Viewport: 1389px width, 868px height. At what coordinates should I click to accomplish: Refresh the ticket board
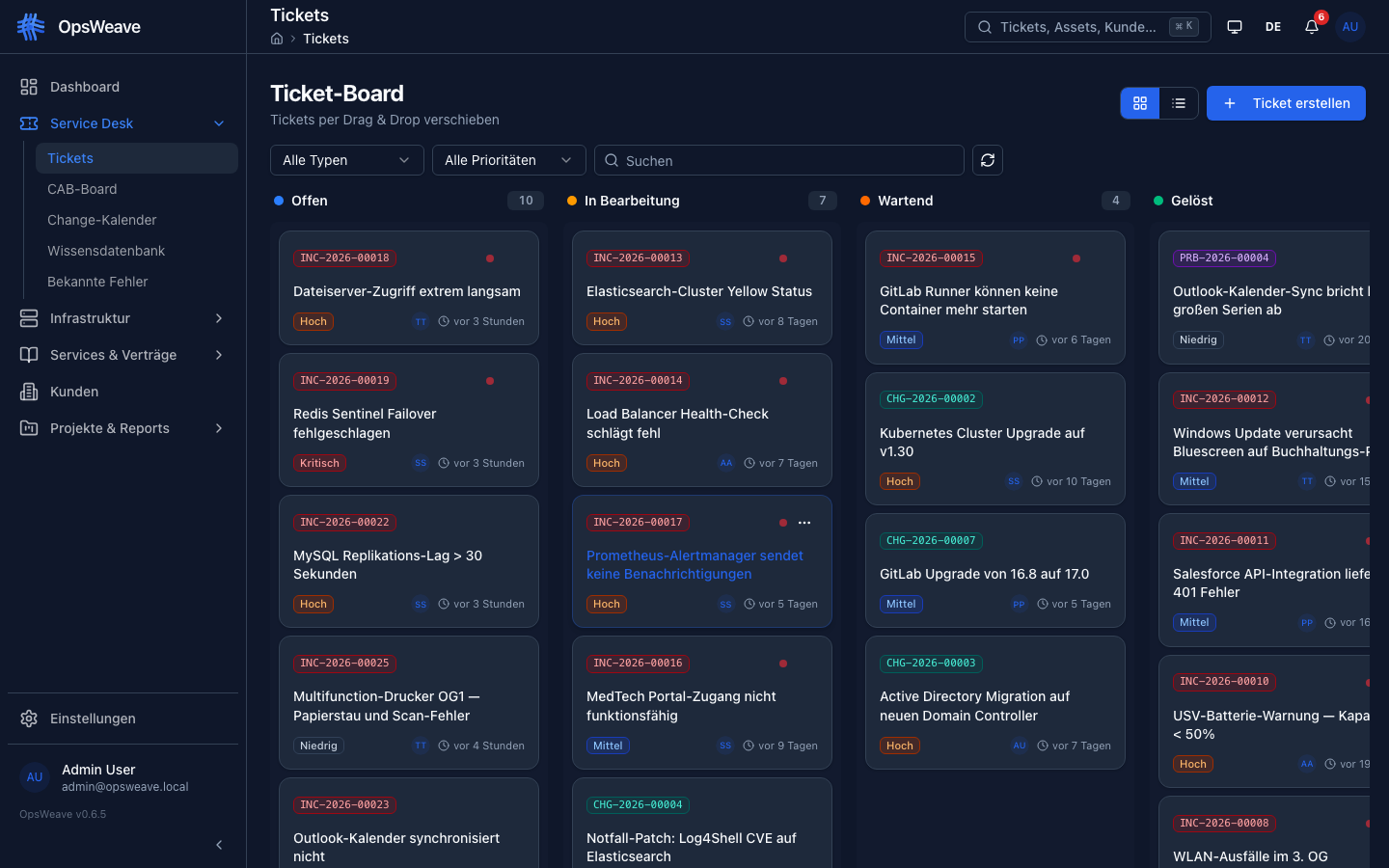pyautogui.click(x=987, y=160)
